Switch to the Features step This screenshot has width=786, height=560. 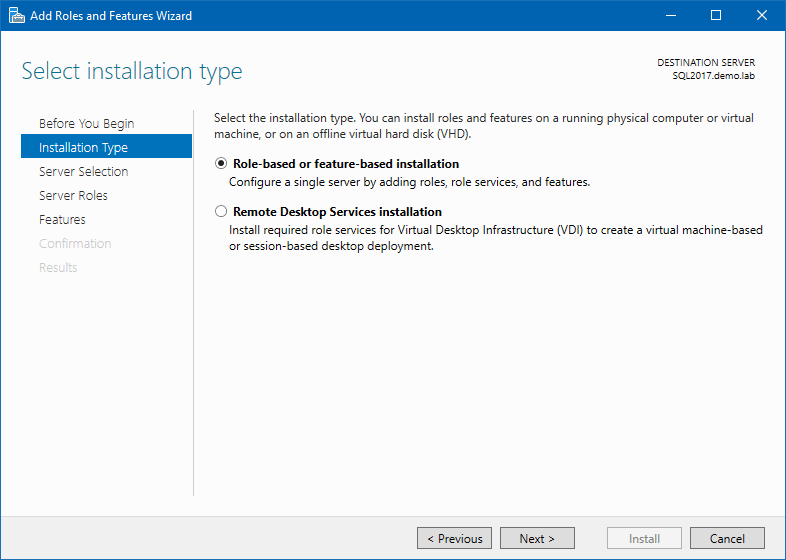[62, 220]
